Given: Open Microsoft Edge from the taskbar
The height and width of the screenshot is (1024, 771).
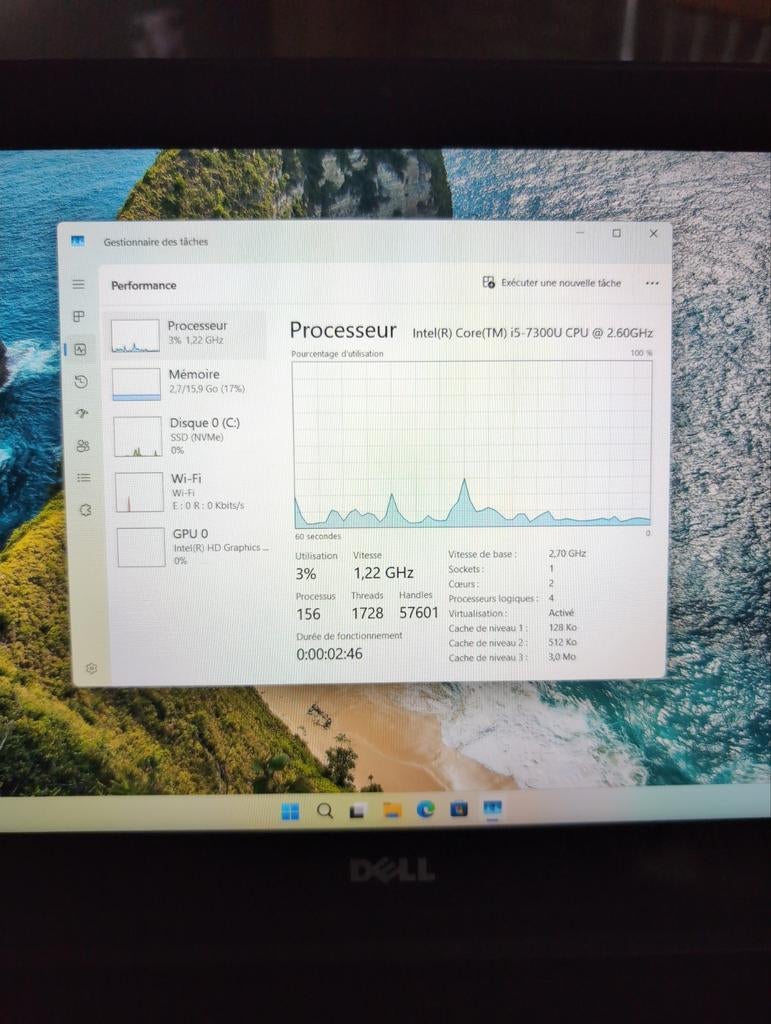Looking at the screenshot, I should (x=425, y=809).
